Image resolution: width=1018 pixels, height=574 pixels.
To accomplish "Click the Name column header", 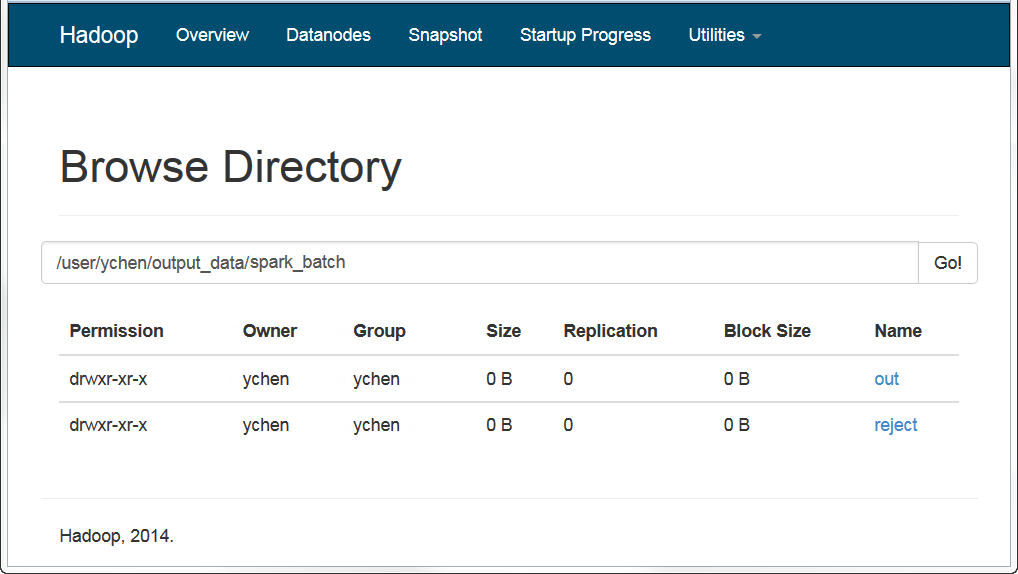I will point(898,331).
